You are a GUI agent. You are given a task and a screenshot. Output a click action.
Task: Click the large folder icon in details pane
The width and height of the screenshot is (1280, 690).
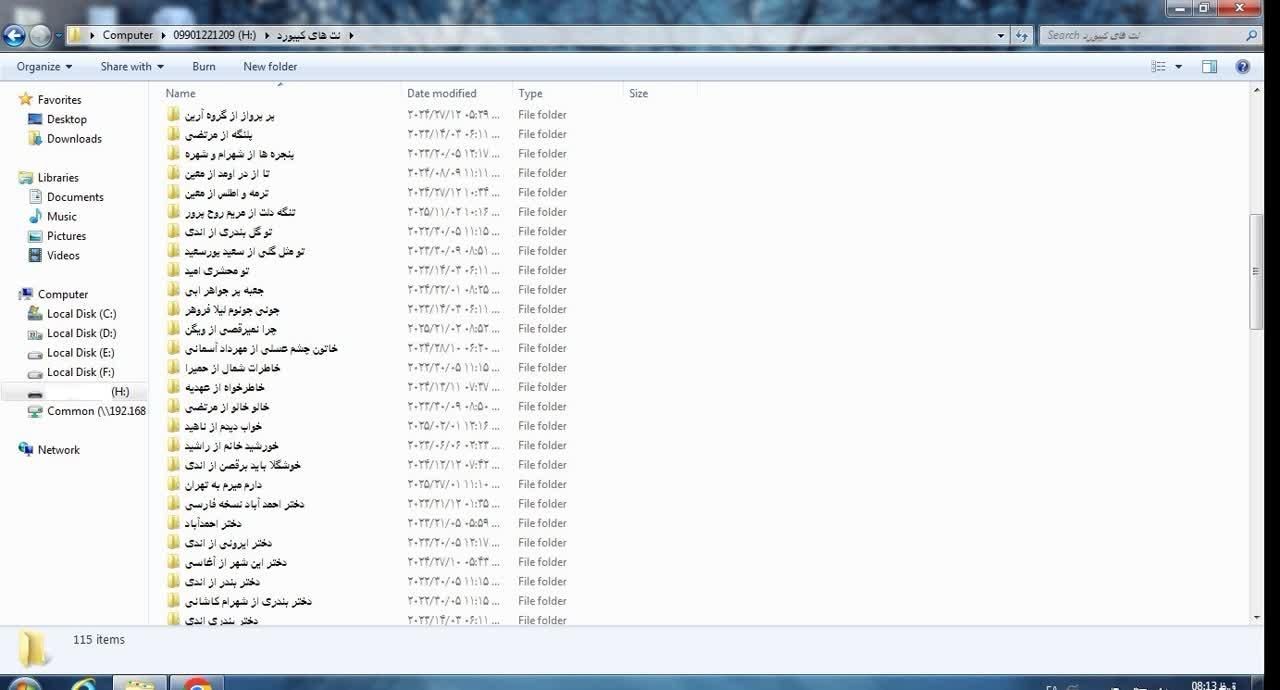click(x=34, y=649)
